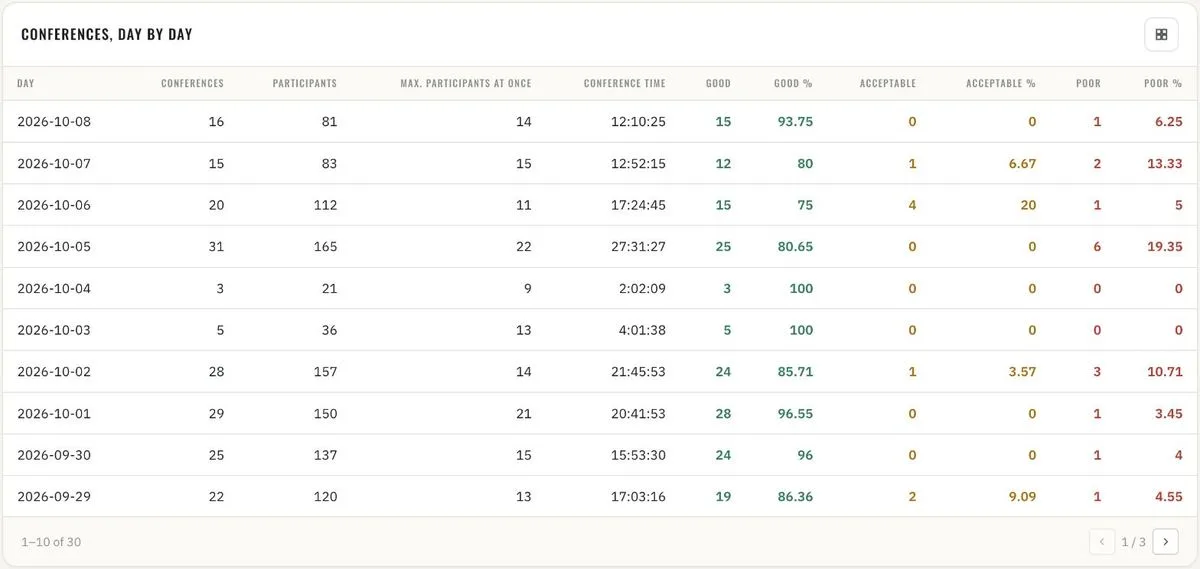
Task: Select the 2026-10-05 date cell
Action: pyautogui.click(x=54, y=247)
